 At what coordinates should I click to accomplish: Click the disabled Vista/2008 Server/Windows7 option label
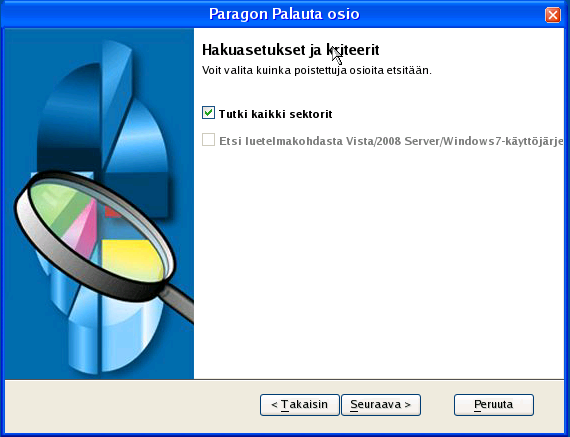[391, 141]
